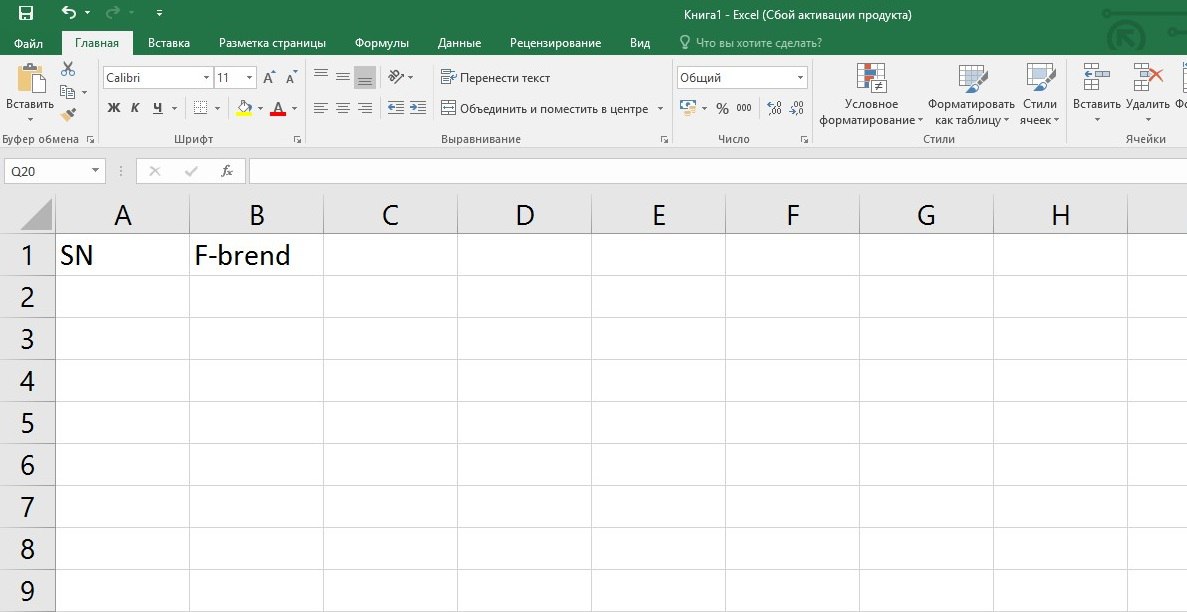Paste using the clipboard Вставить icon

(x=30, y=78)
